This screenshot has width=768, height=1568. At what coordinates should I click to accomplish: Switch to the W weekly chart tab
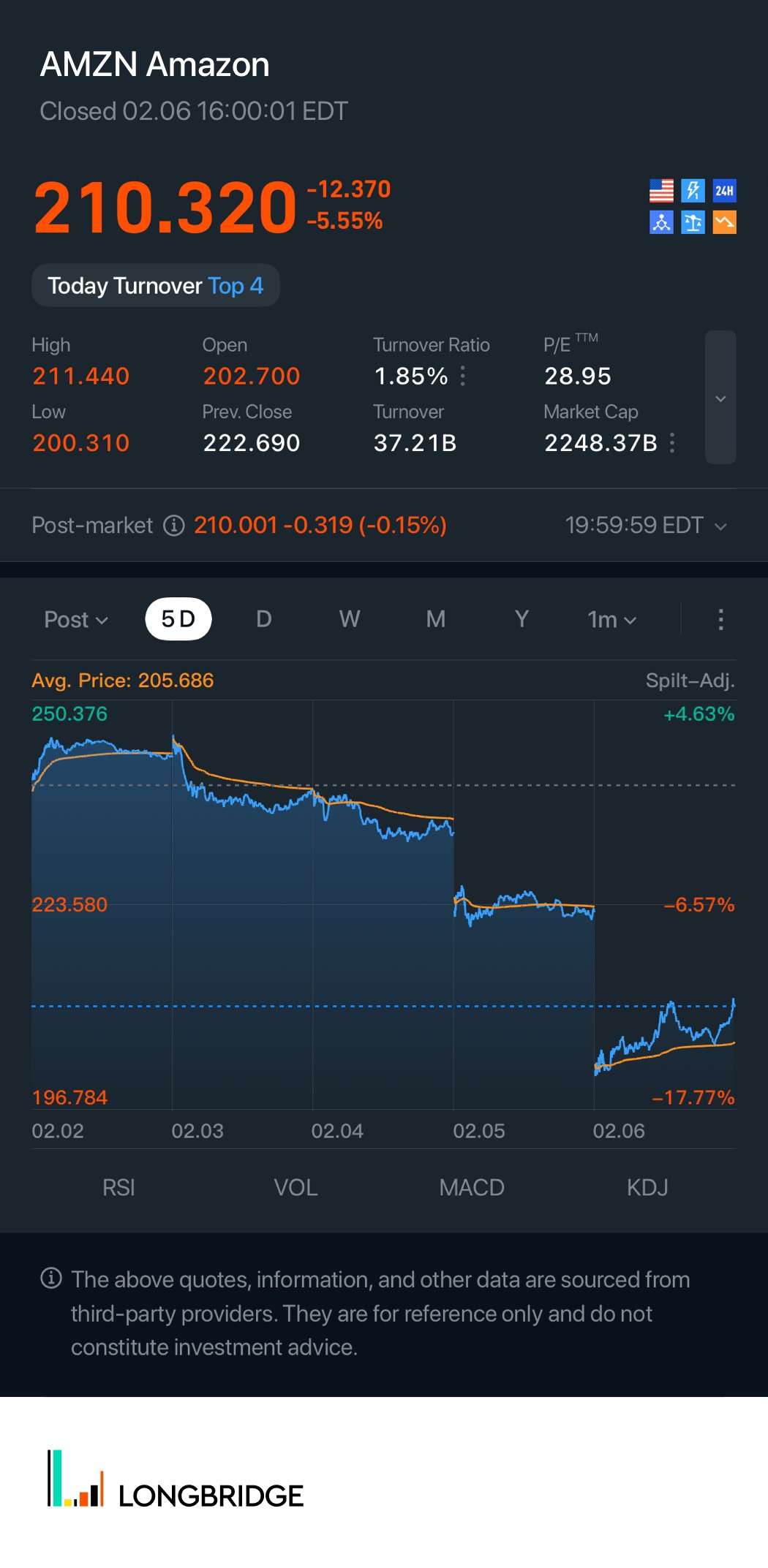(x=350, y=619)
